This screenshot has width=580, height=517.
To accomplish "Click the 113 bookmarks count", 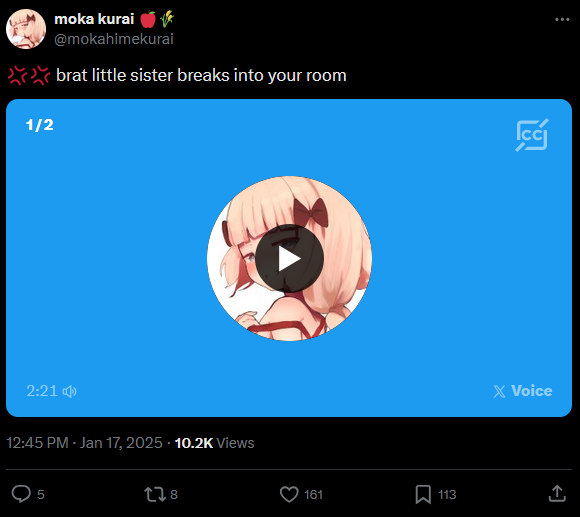I will (x=447, y=494).
